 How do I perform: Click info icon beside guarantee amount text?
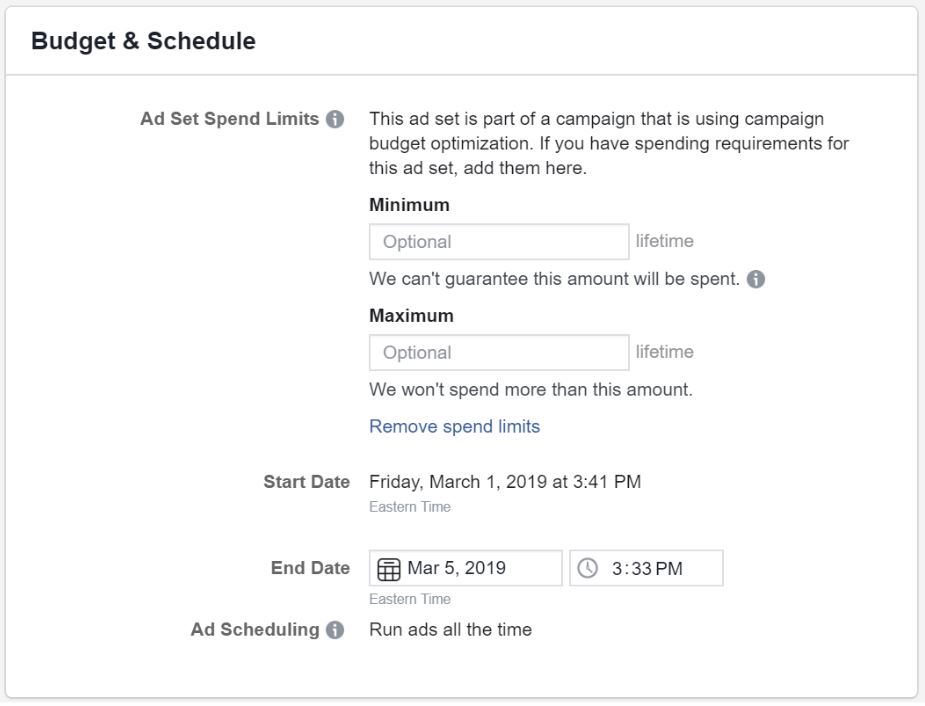point(756,279)
